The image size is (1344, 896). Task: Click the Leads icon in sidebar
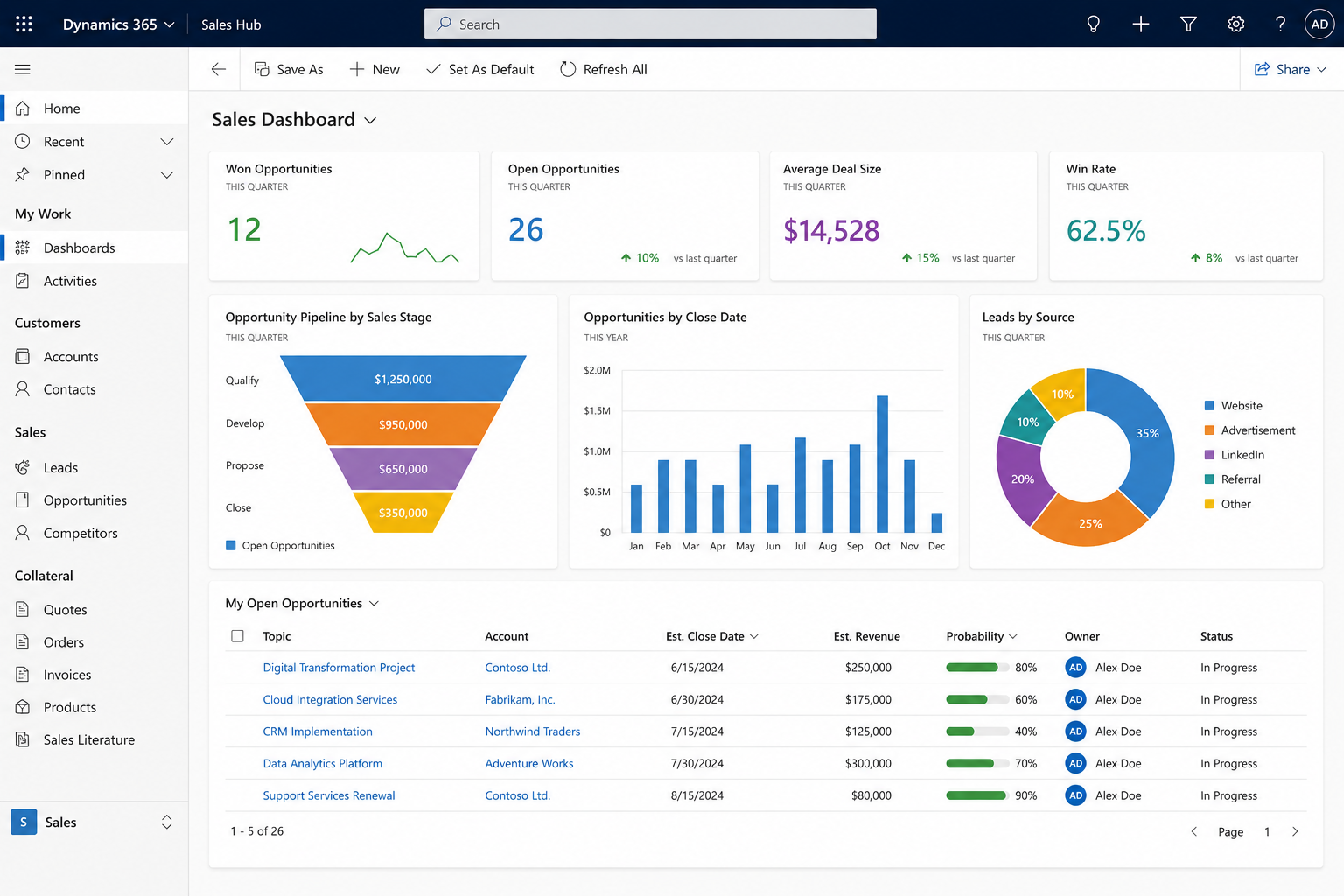click(x=23, y=467)
